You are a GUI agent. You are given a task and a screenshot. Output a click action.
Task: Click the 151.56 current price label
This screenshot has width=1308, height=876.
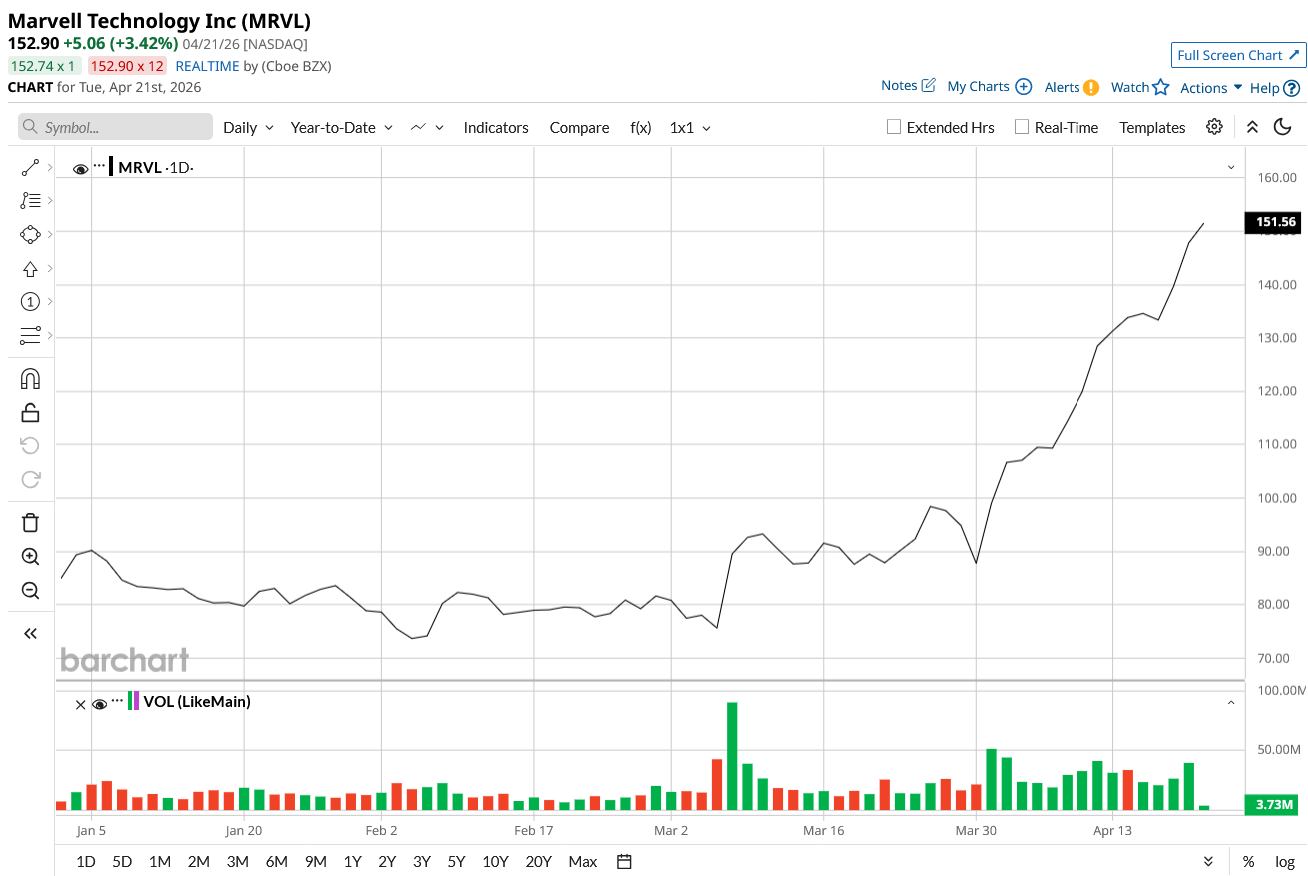click(1272, 222)
